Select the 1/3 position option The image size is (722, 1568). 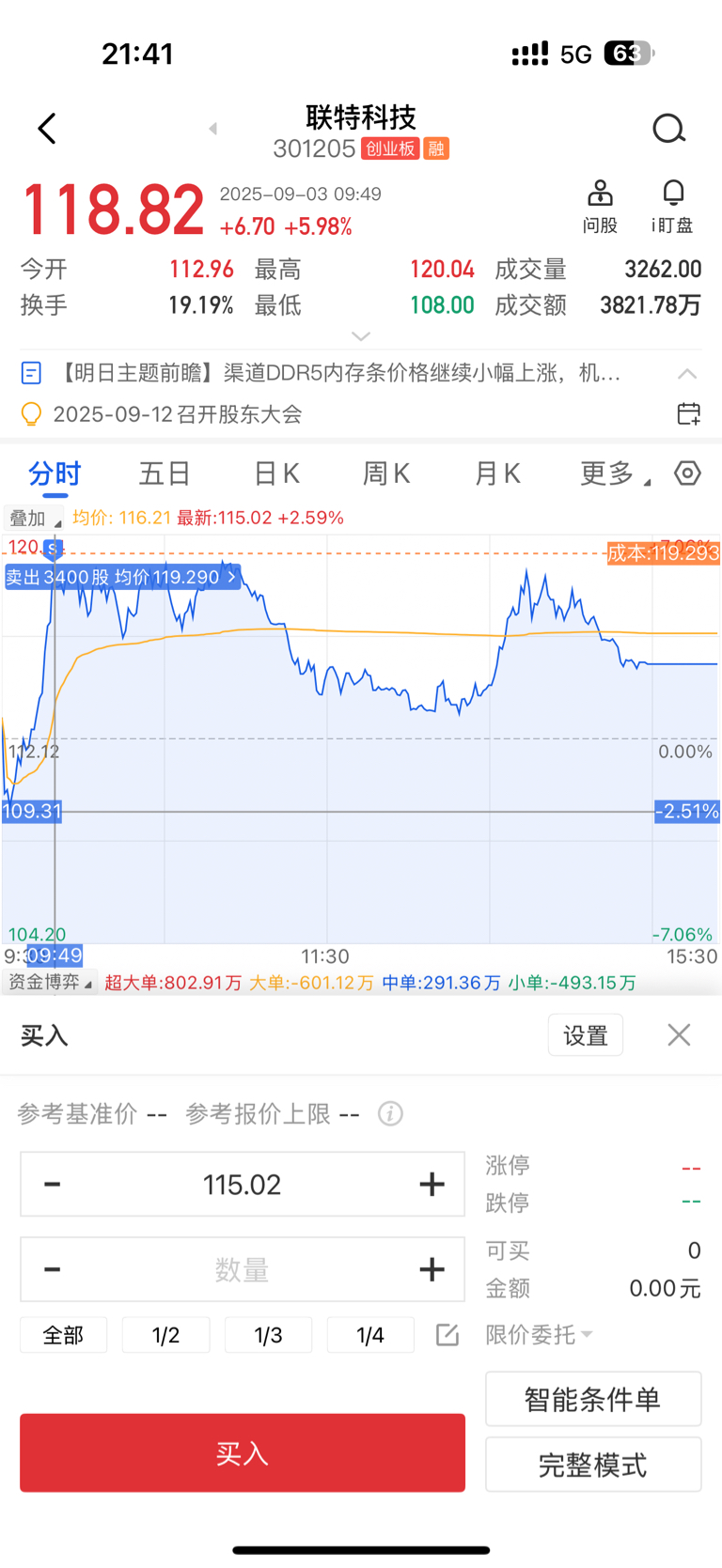(x=268, y=1334)
